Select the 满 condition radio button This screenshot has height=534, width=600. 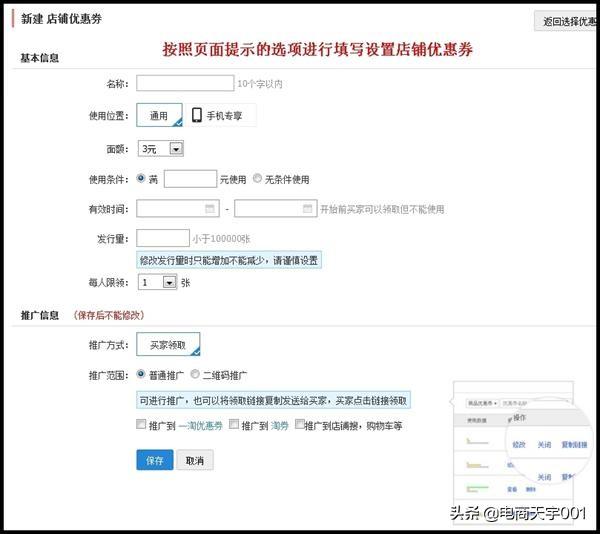[x=141, y=179]
